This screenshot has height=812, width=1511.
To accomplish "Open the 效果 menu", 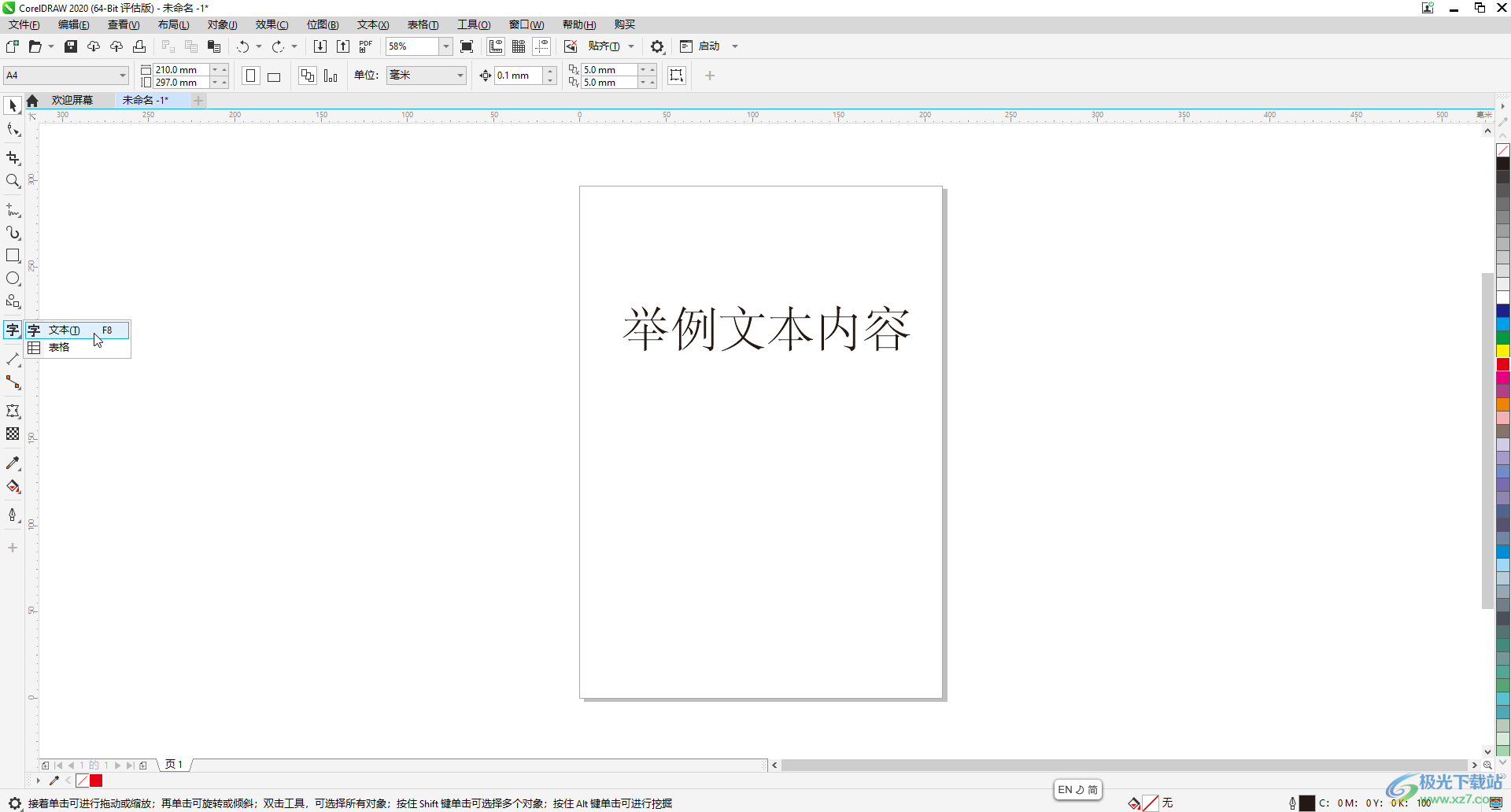I will click(x=272, y=25).
